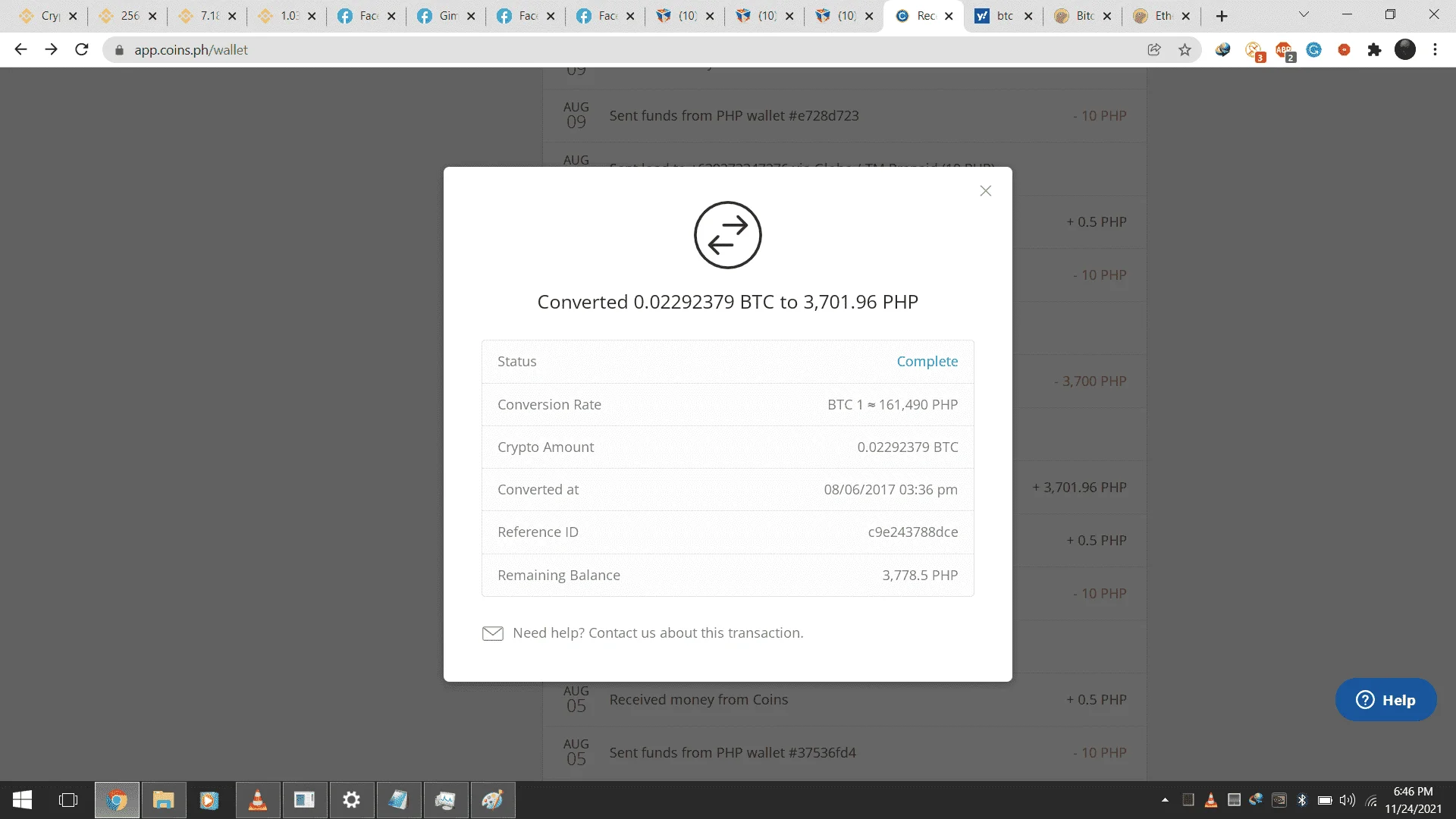Click the envelope icon beside Need help

(x=493, y=633)
